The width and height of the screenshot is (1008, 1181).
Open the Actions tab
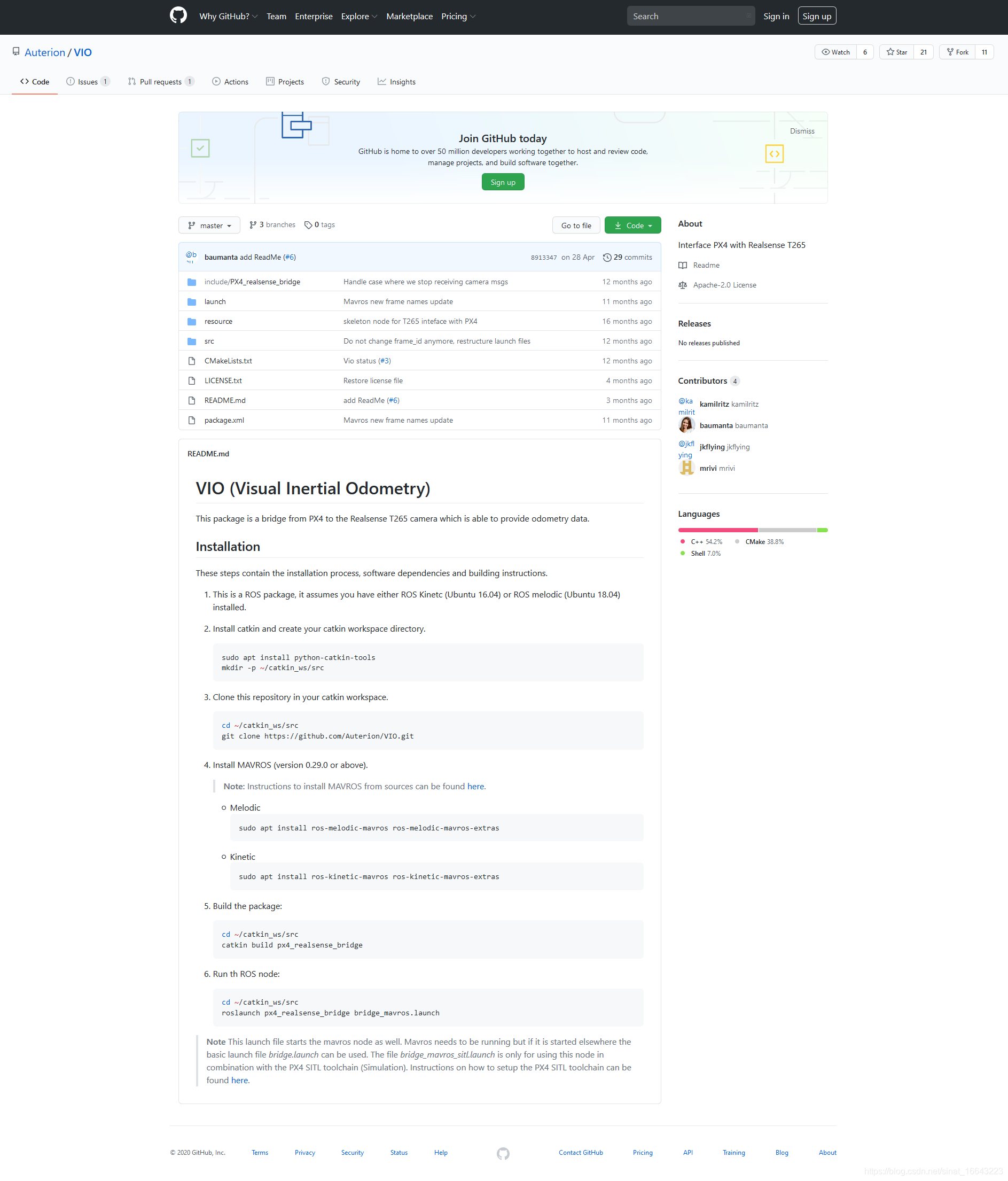coord(230,82)
